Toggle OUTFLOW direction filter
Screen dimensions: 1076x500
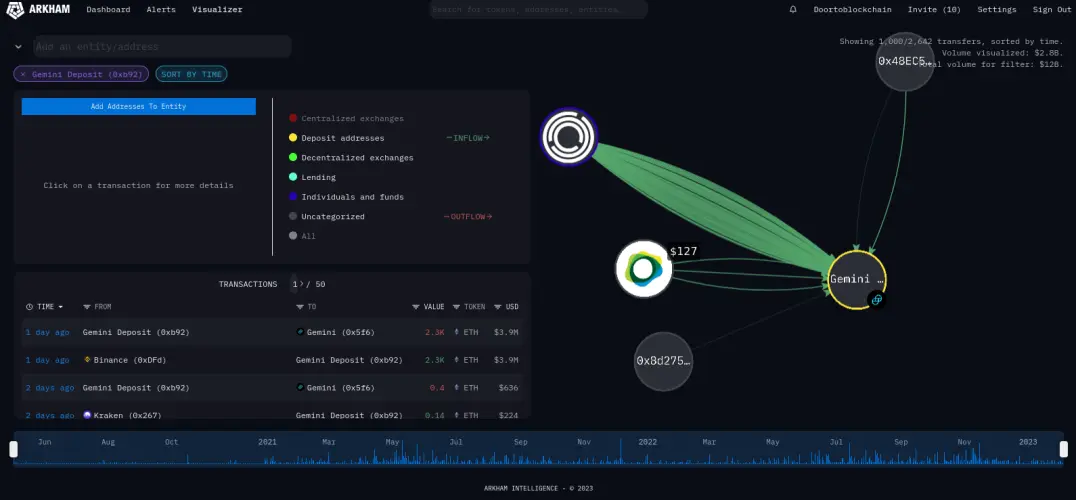click(468, 217)
